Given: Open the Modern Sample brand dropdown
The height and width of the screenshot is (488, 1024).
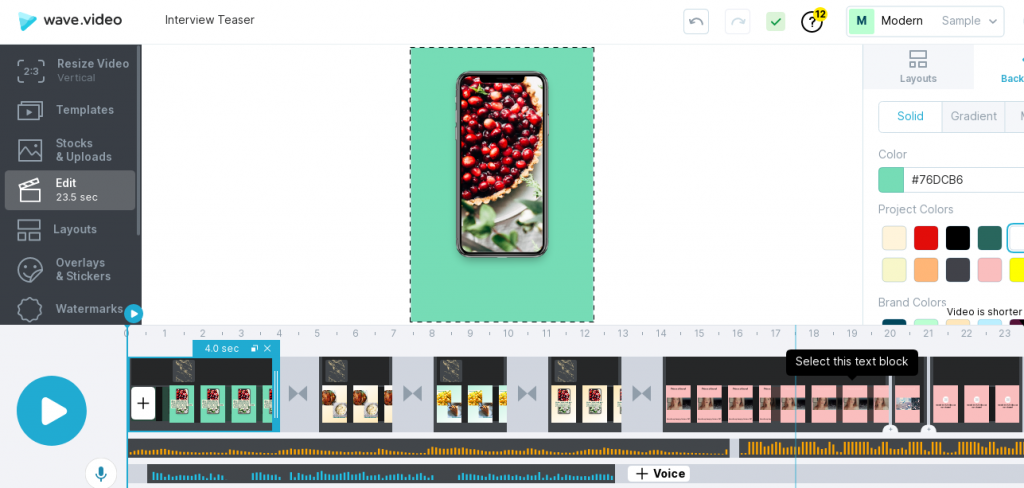Looking at the screenshot, I should coord(925,21).
